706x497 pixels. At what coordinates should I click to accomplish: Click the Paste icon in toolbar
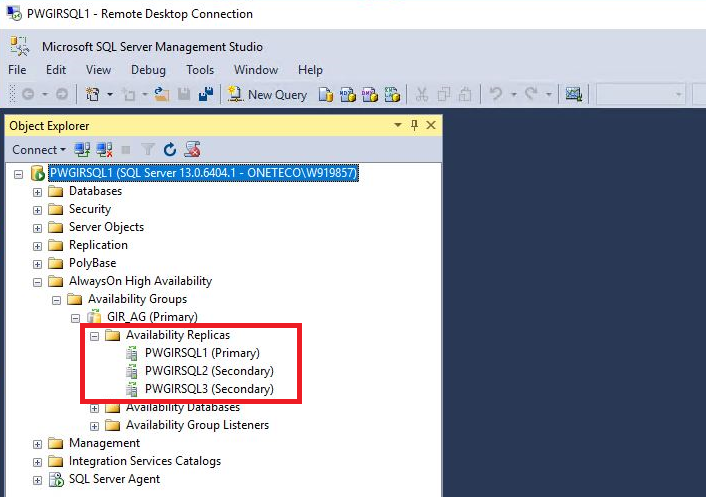465,95
